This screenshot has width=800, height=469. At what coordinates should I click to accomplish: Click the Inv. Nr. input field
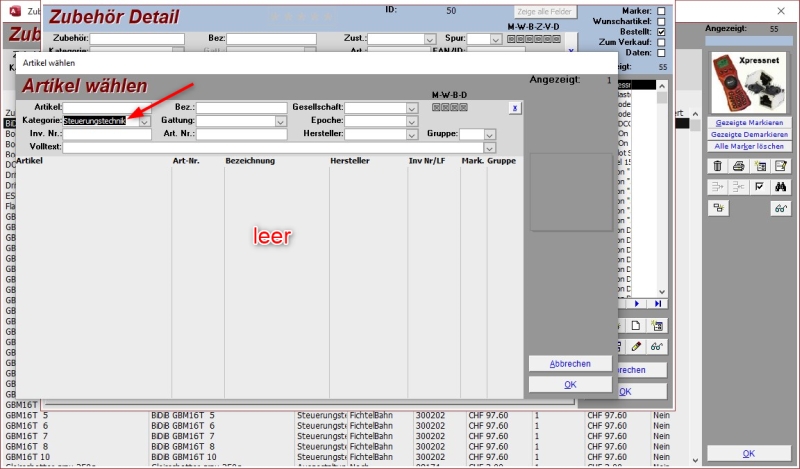pyautogui.click(x=107, y=134)
